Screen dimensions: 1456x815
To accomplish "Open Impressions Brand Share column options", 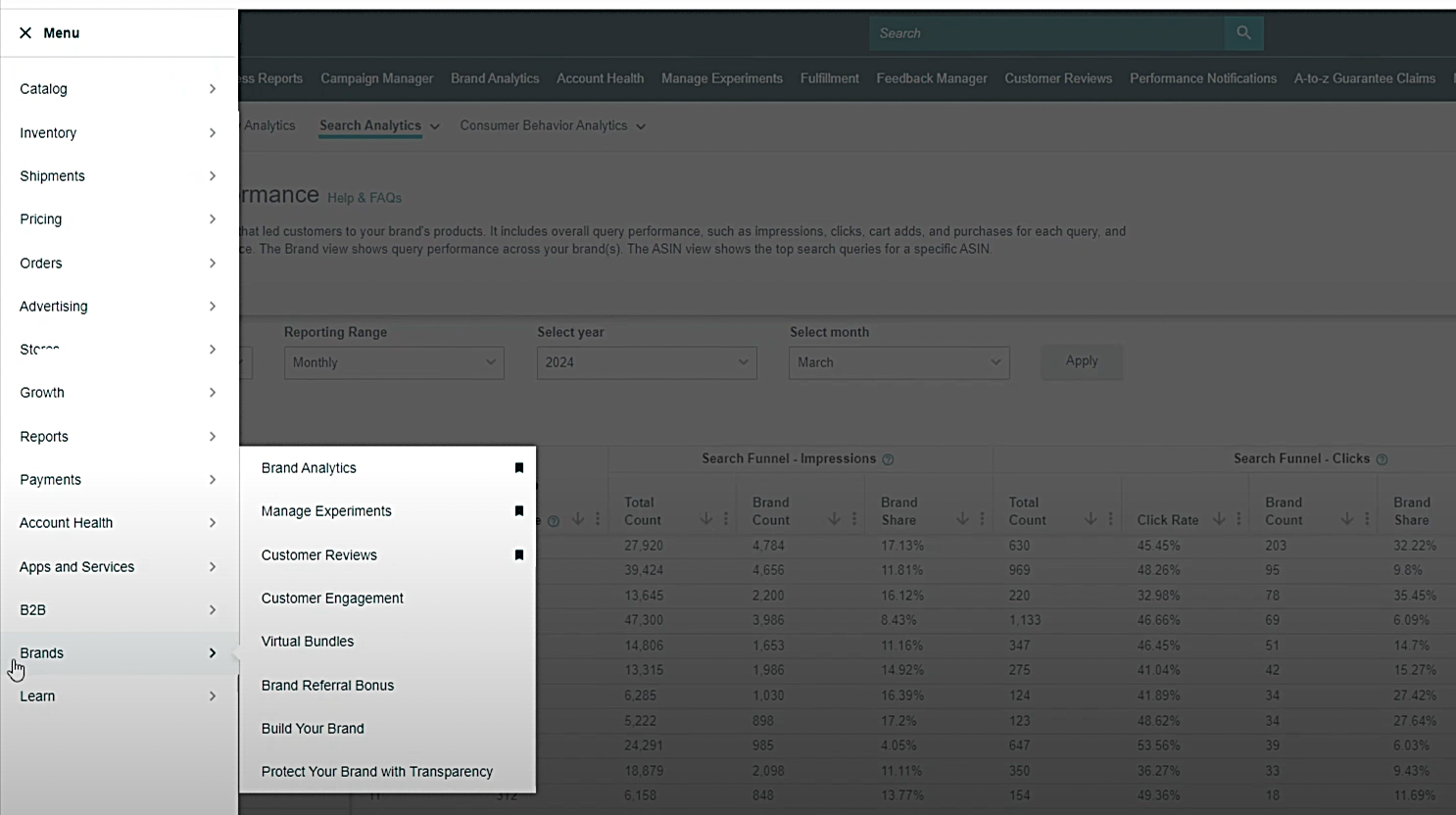I will pos(982,519).
